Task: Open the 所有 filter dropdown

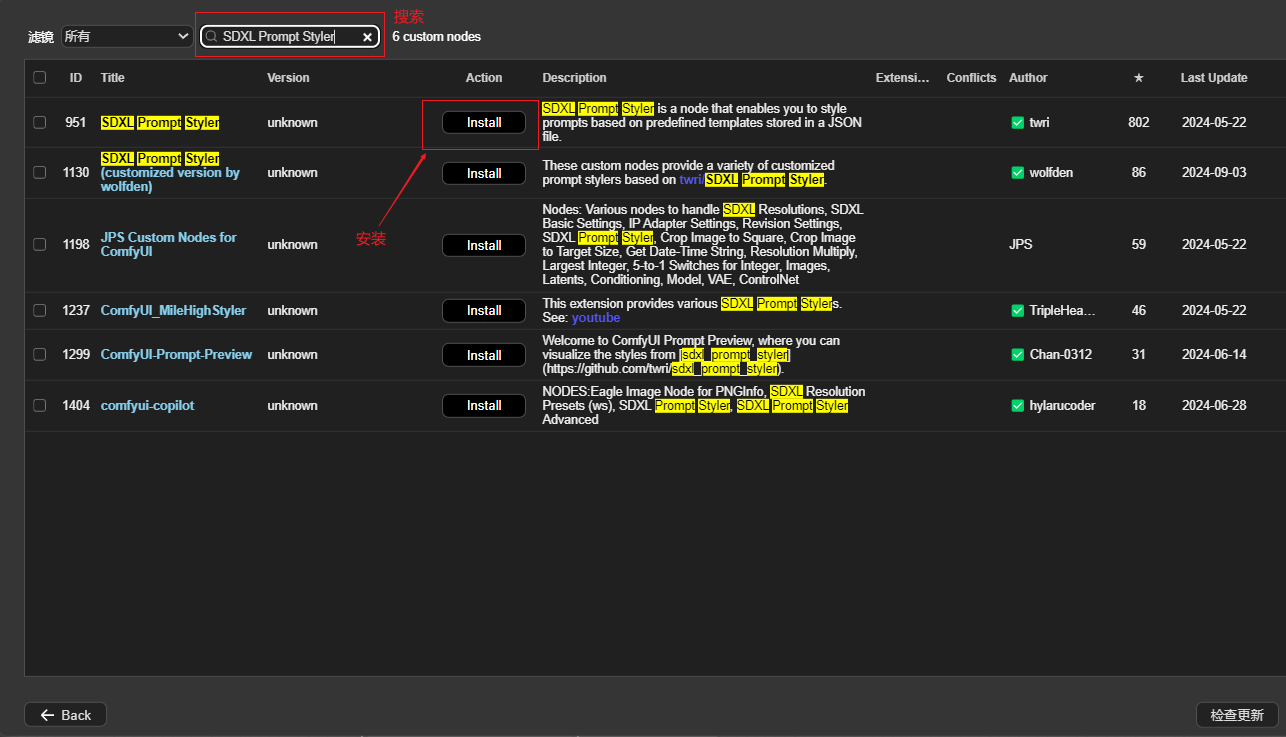Action: (127, 36)
